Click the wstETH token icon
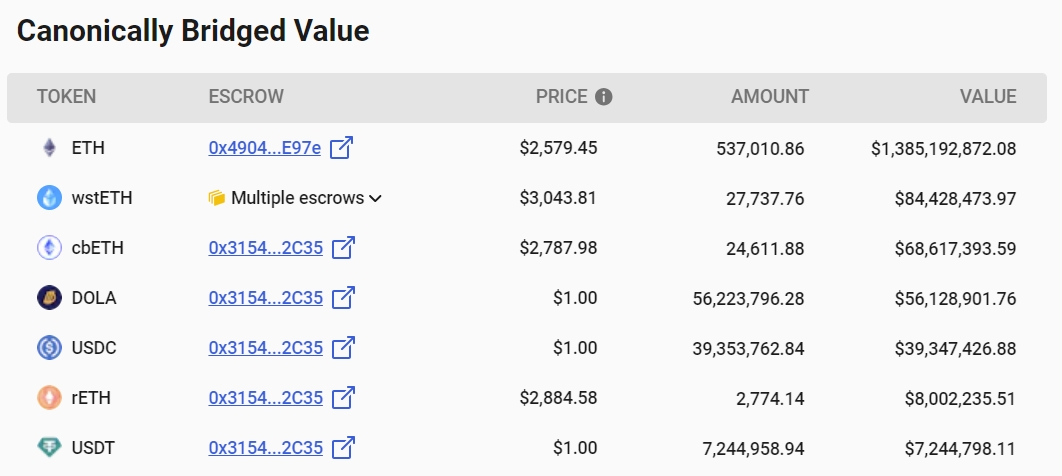Image resolution: width=1062 pixels, height=476 pixels. pos(49,198)
